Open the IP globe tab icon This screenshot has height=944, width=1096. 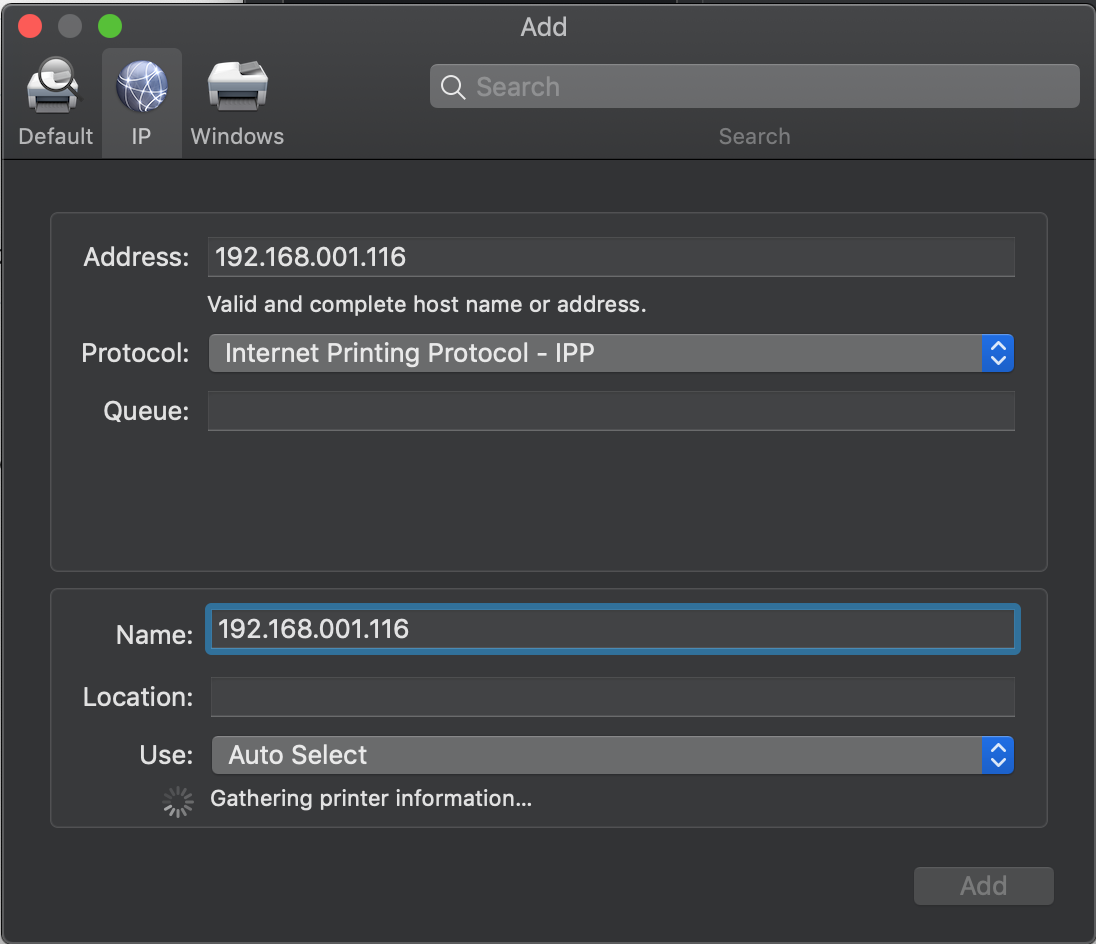click(142, 87)
